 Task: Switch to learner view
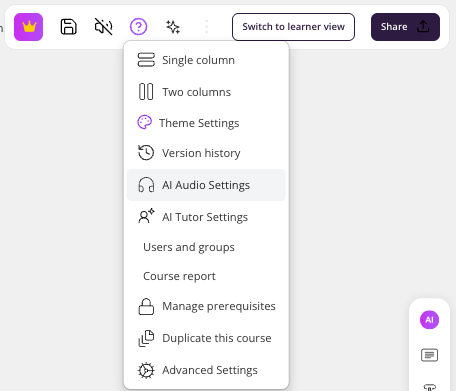293,27
